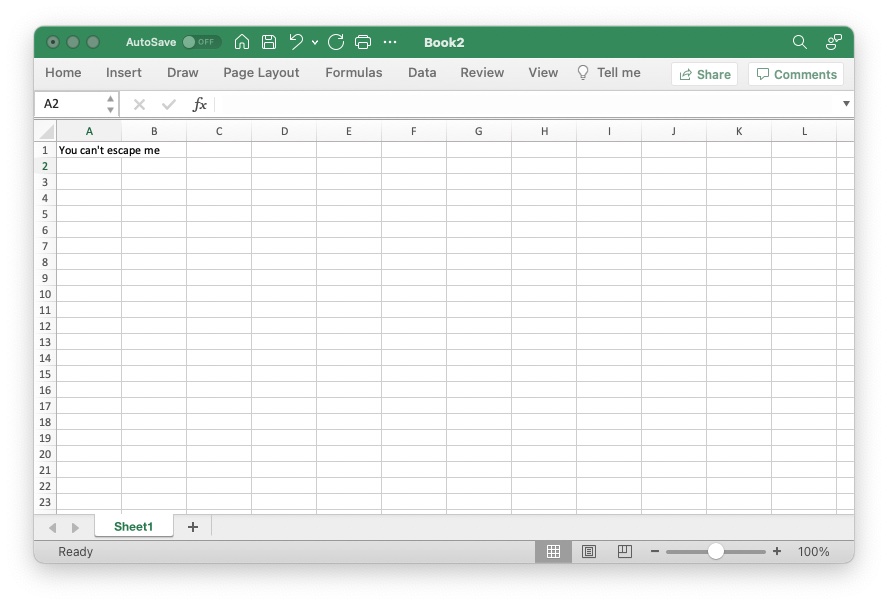Click the Home icon in title bar

[242, 42]
